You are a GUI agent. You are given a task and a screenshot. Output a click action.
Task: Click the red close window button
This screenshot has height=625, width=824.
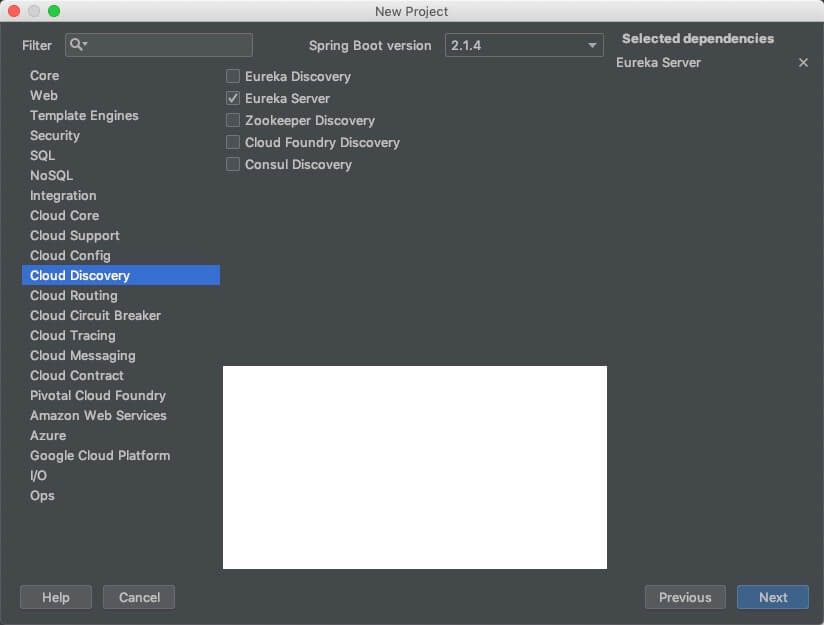[x=14, y=11]
